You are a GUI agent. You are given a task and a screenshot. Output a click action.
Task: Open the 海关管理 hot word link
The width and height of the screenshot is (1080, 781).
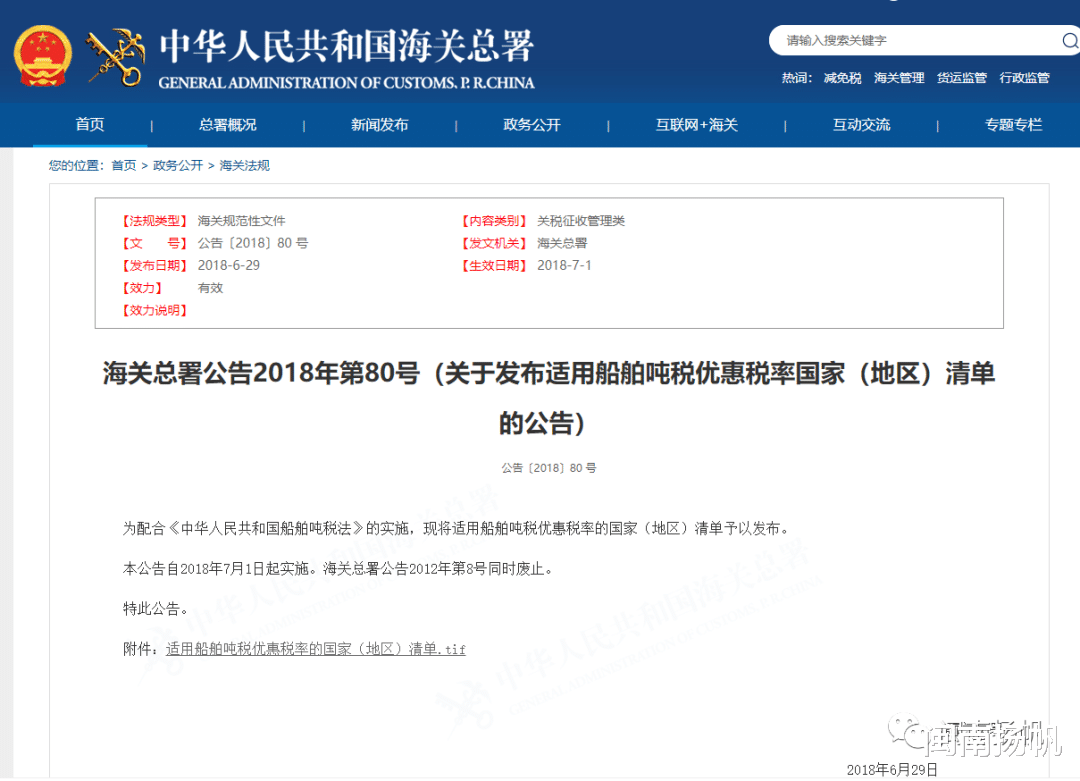(x=899, y=77)
